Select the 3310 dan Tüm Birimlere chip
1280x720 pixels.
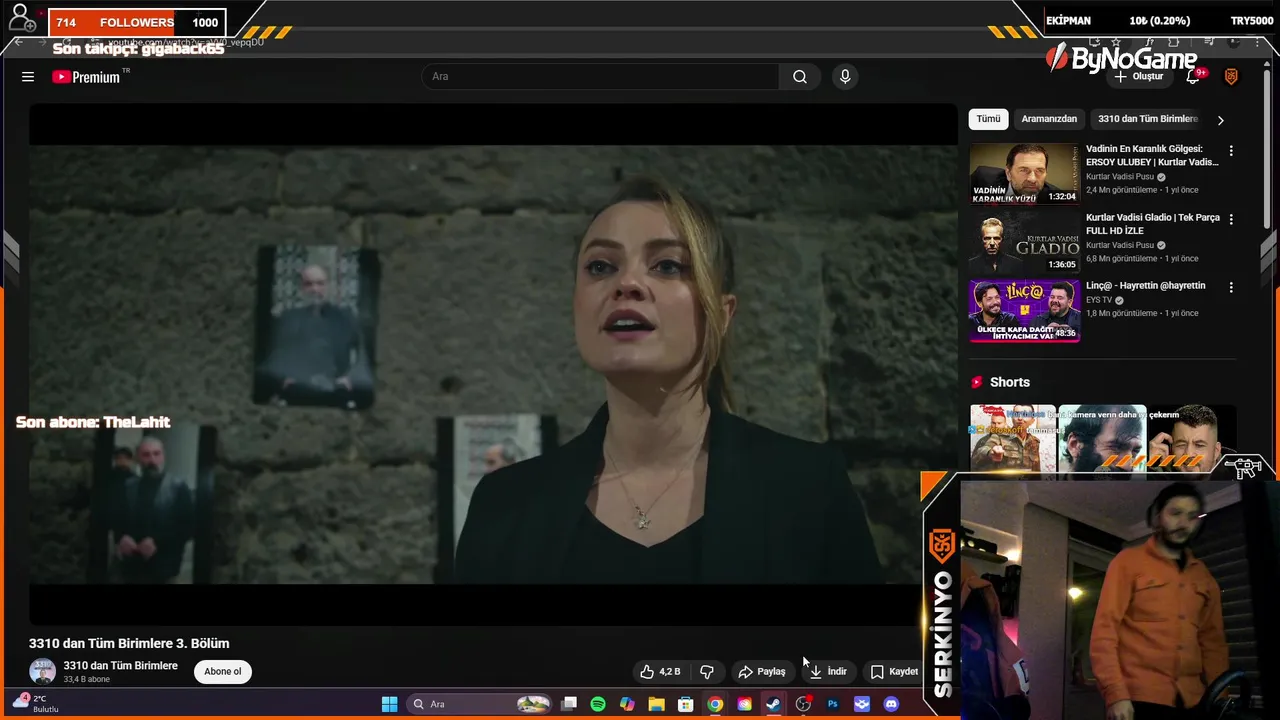(1148, 119)
